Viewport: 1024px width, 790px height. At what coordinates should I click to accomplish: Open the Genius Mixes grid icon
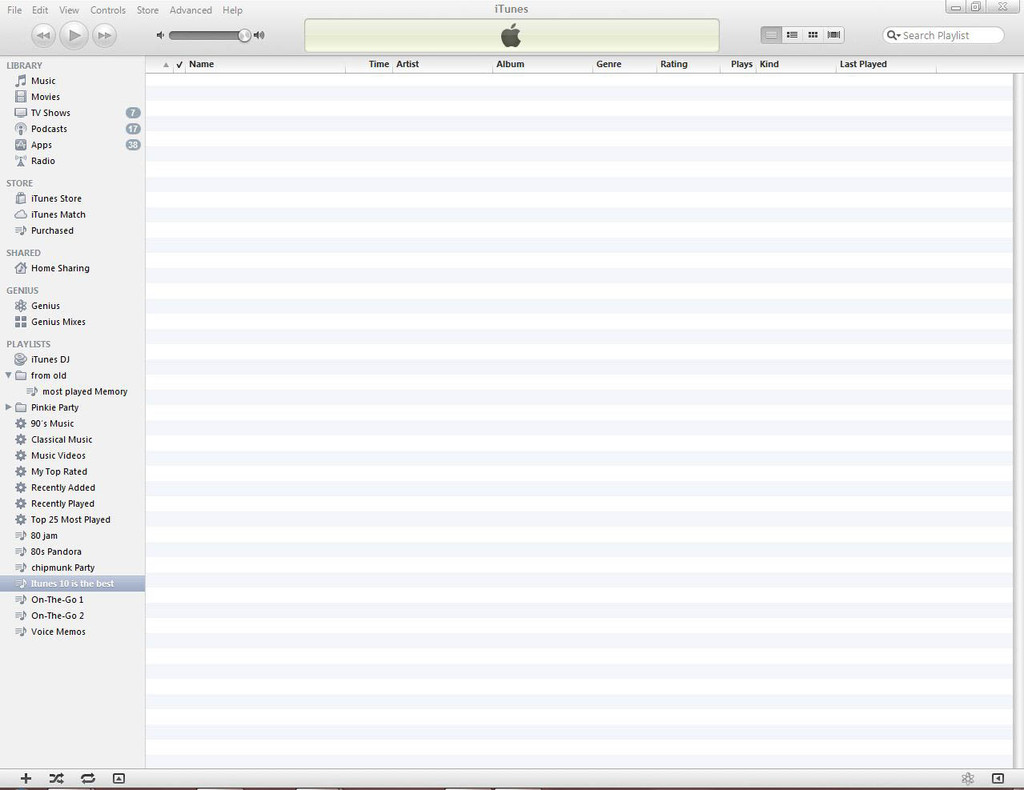click(x=21, y=322)
